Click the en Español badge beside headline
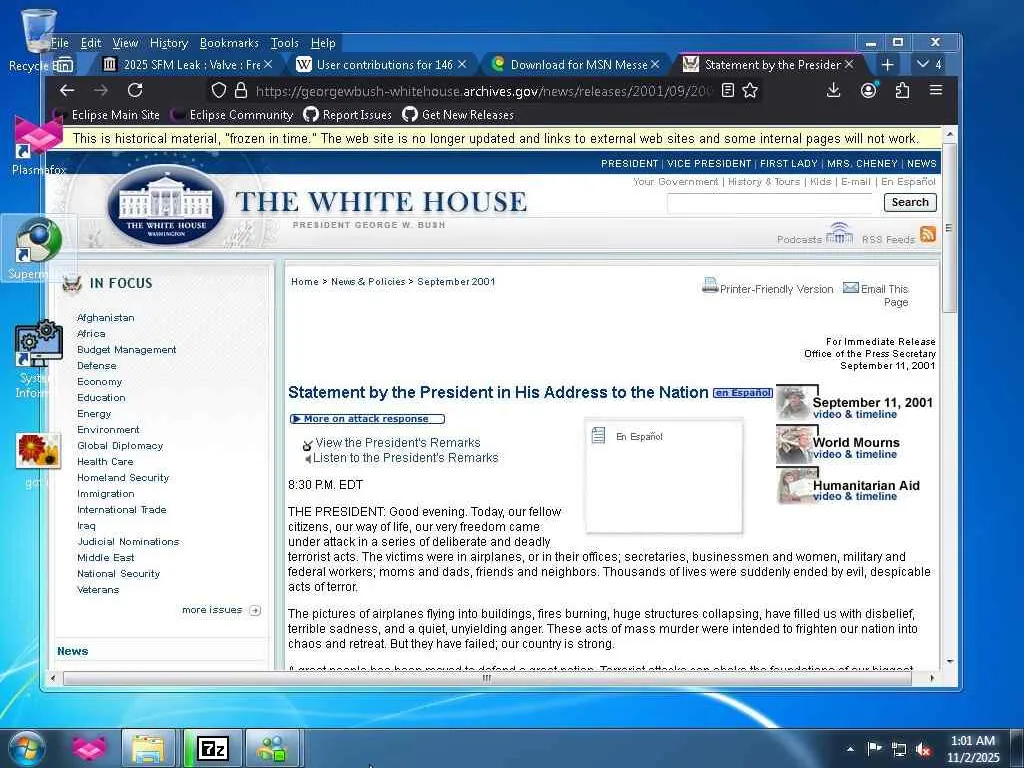The image size is (1024, 768). click(x=743, y=392)
